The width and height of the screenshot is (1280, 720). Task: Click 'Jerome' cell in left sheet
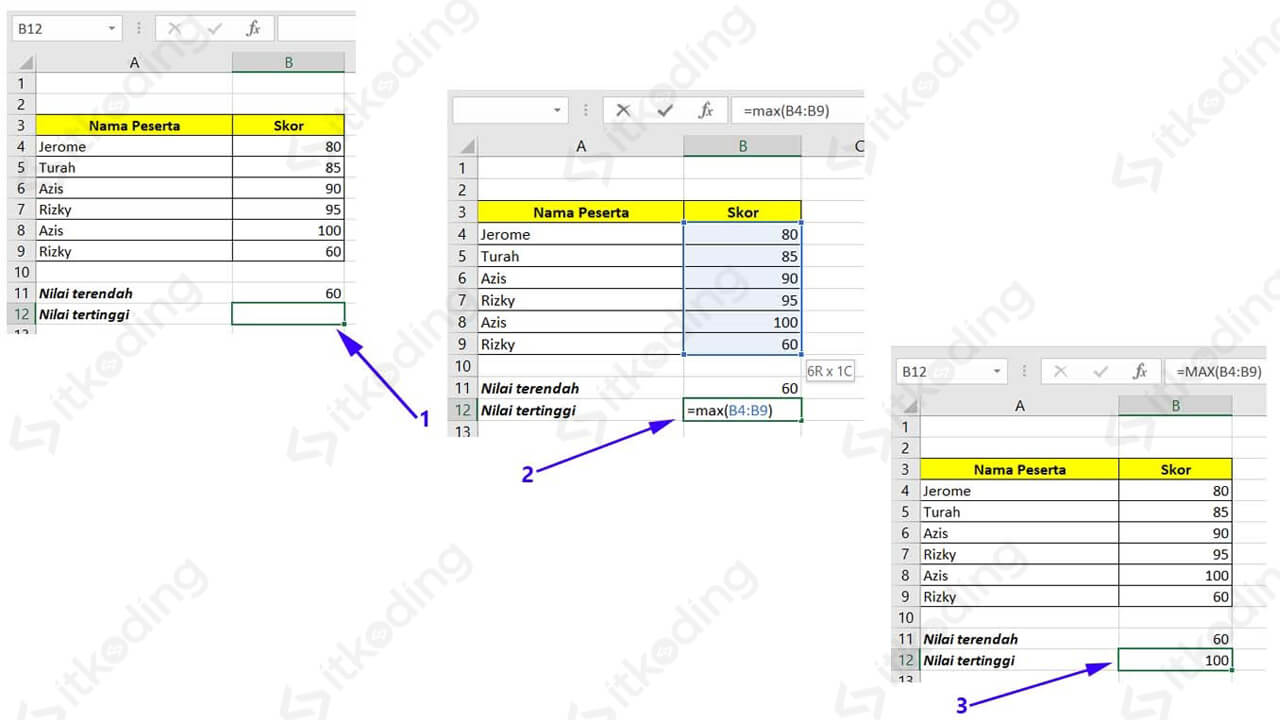[x=134, y=147]
